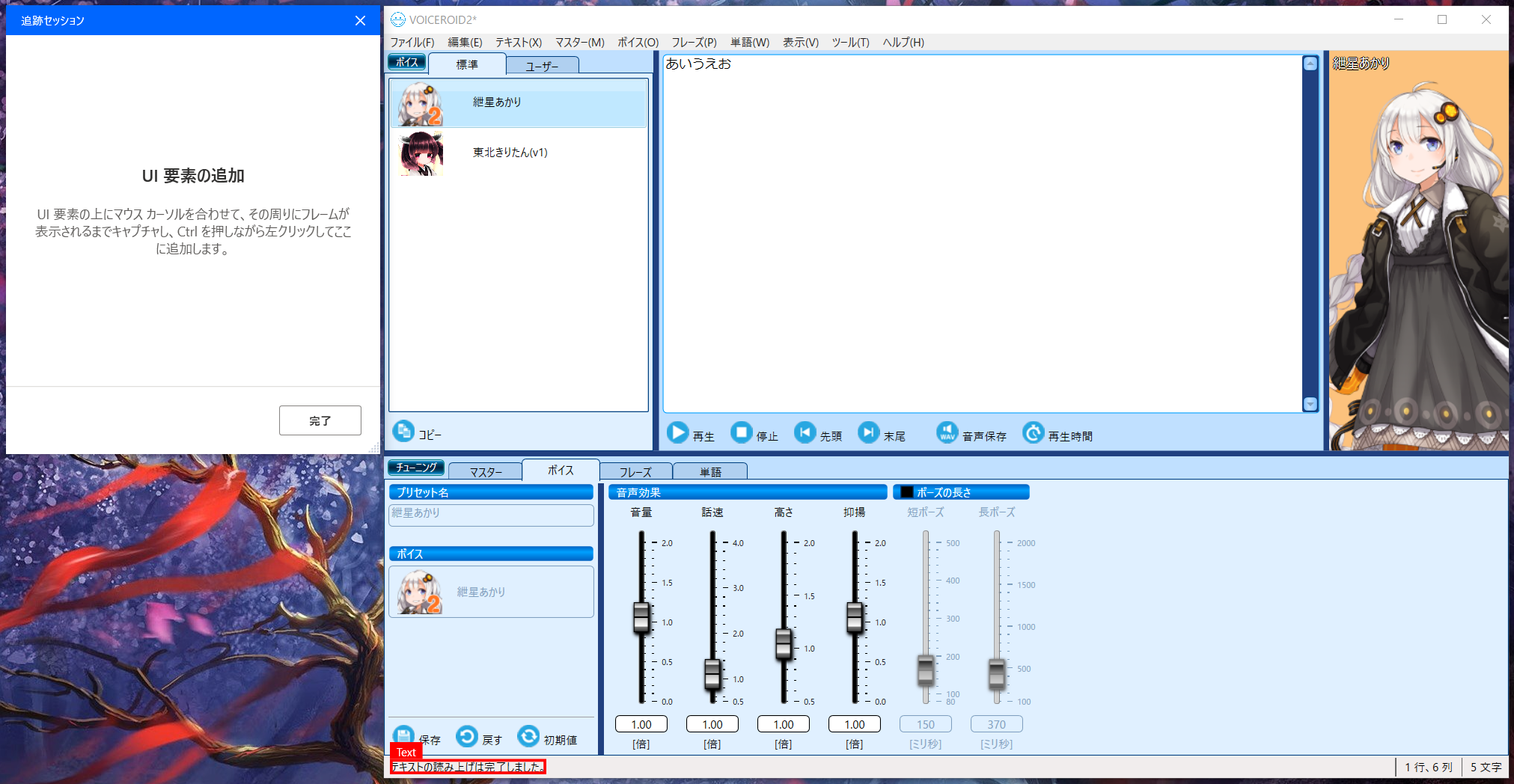Screen dimensions: 1514x784
Task: Open the ツール(T) menu
Action: click(x=850, y=43)
